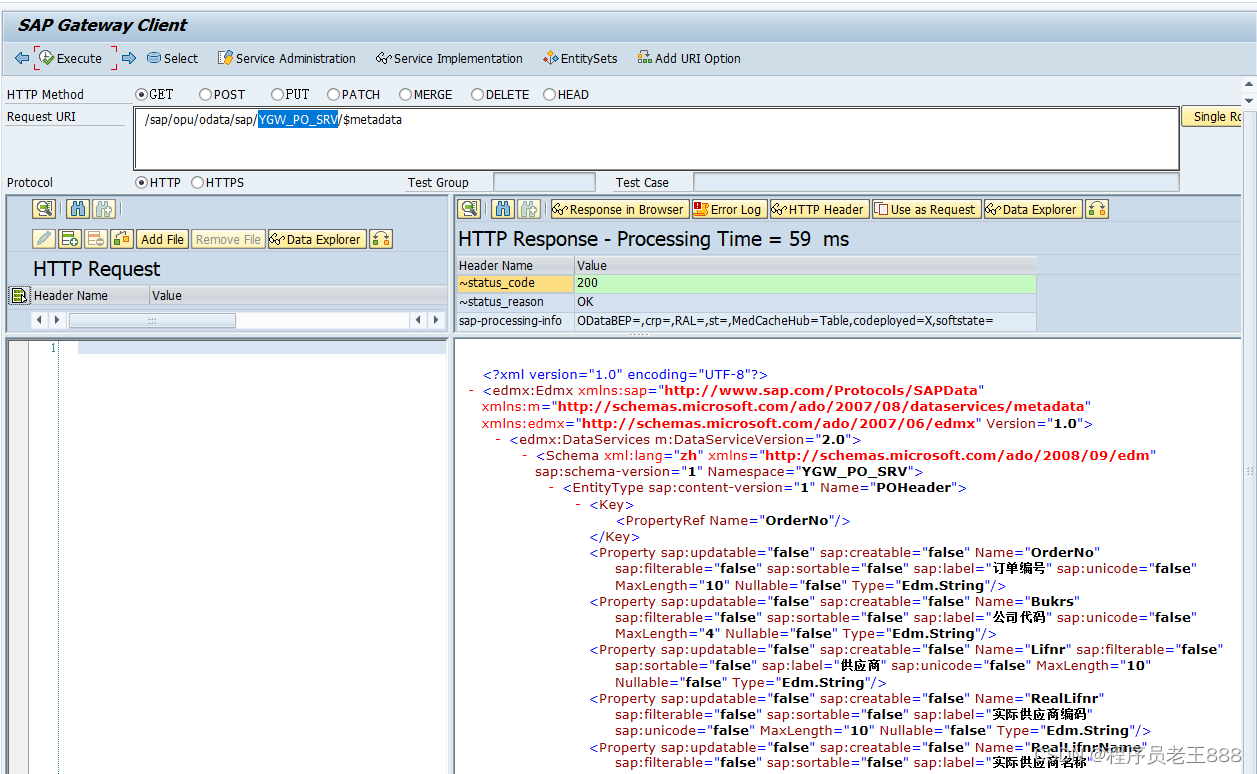Open Data Explorer in the request pane
Image resolution: width=1257 pixels, height=774 pixels.
(x=317, y=239)
